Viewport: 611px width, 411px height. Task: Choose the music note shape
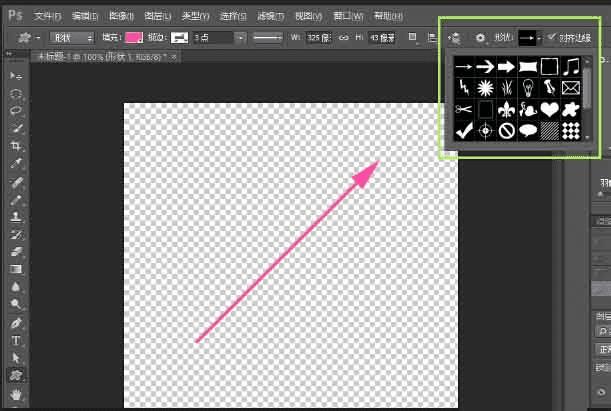pyautogui.click(x=571, y=67)
